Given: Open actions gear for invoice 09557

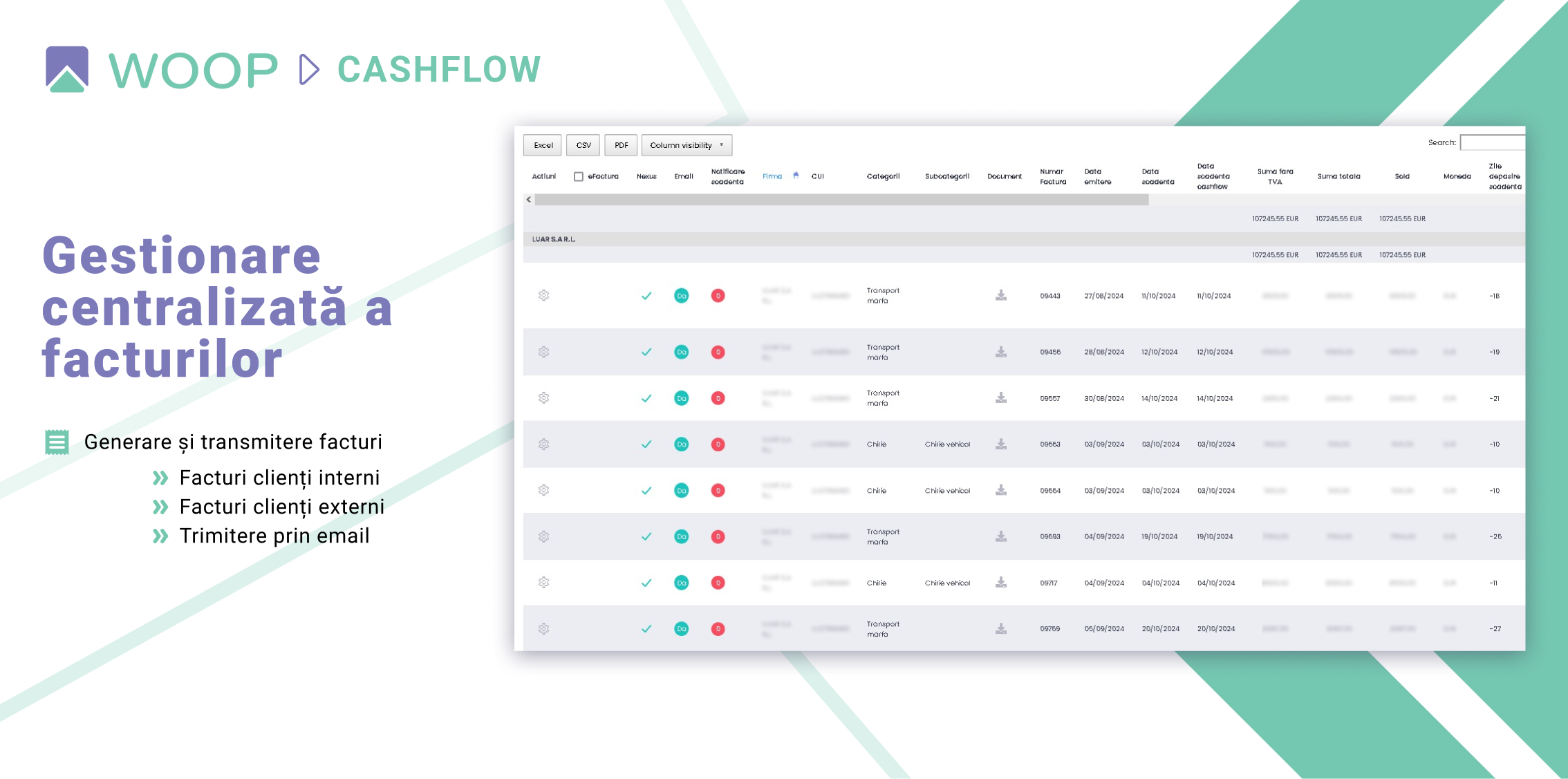Looking at the screenshot, I should (544, 398).
